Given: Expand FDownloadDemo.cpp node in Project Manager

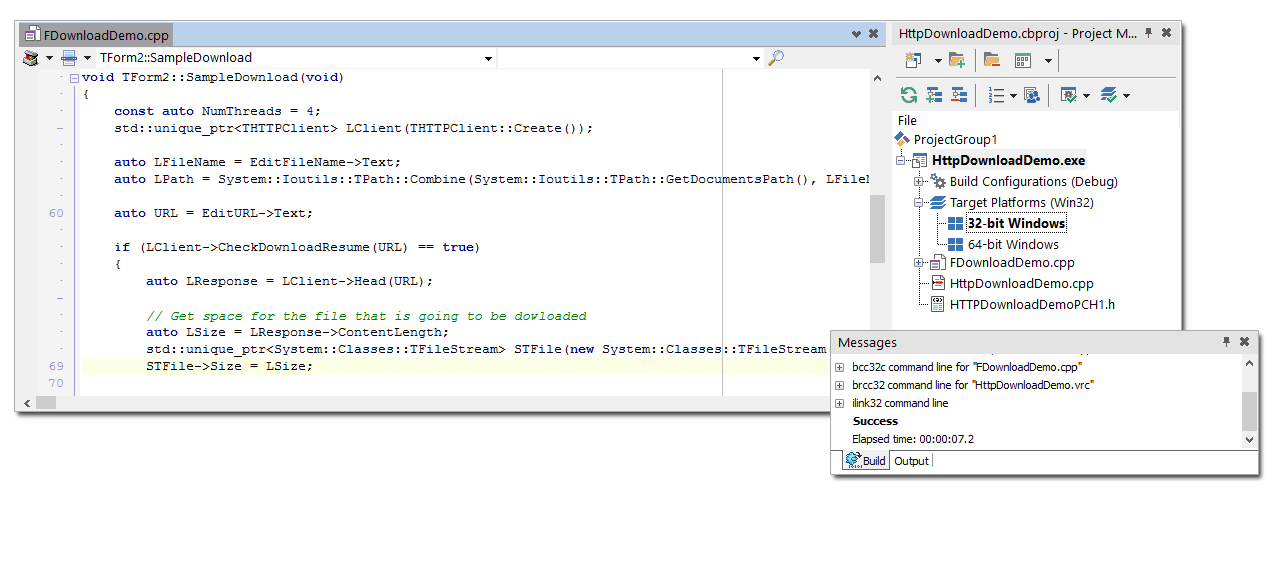Looking at the screenshot, I should pyautogui.click(x=918, y=262).
